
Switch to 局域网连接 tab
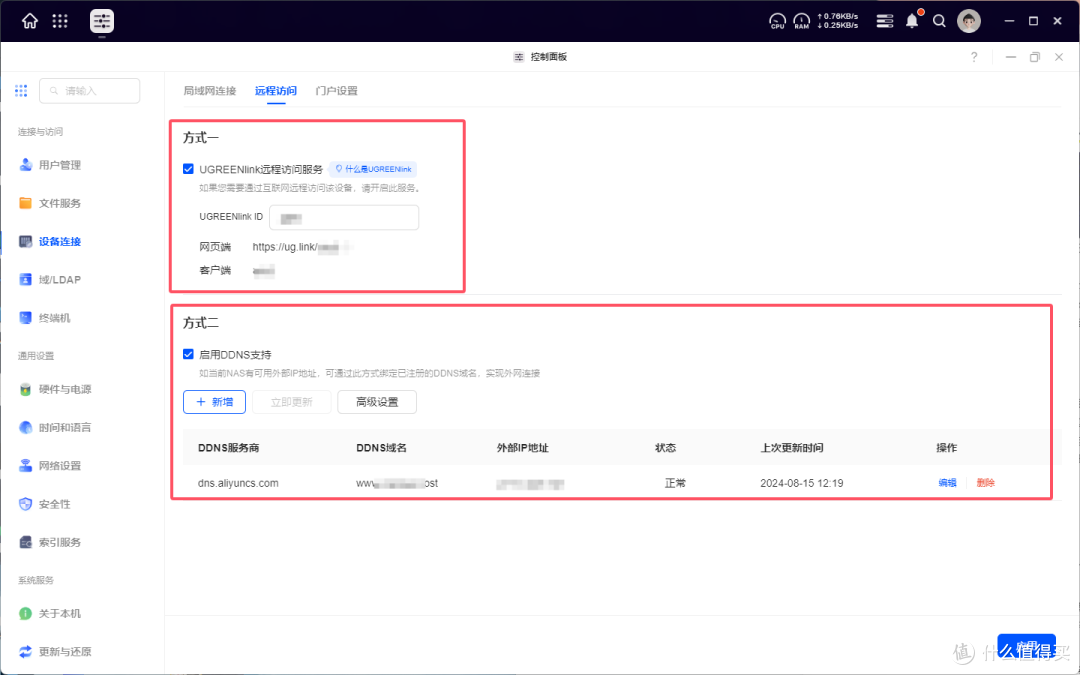pyautogui.click(x=210, y=91)
